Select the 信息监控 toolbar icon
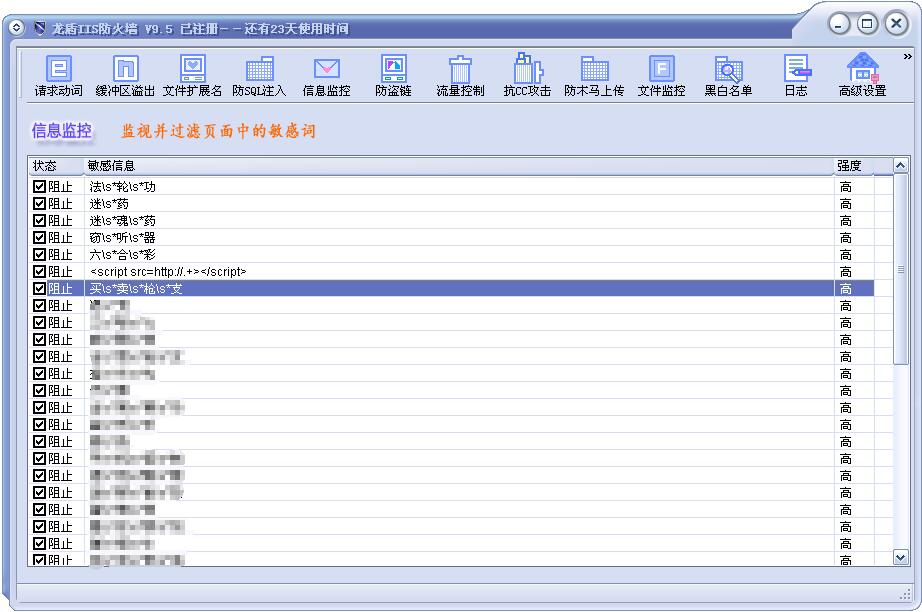This screenshot has width=922, height=612. [x=326, y=76]
